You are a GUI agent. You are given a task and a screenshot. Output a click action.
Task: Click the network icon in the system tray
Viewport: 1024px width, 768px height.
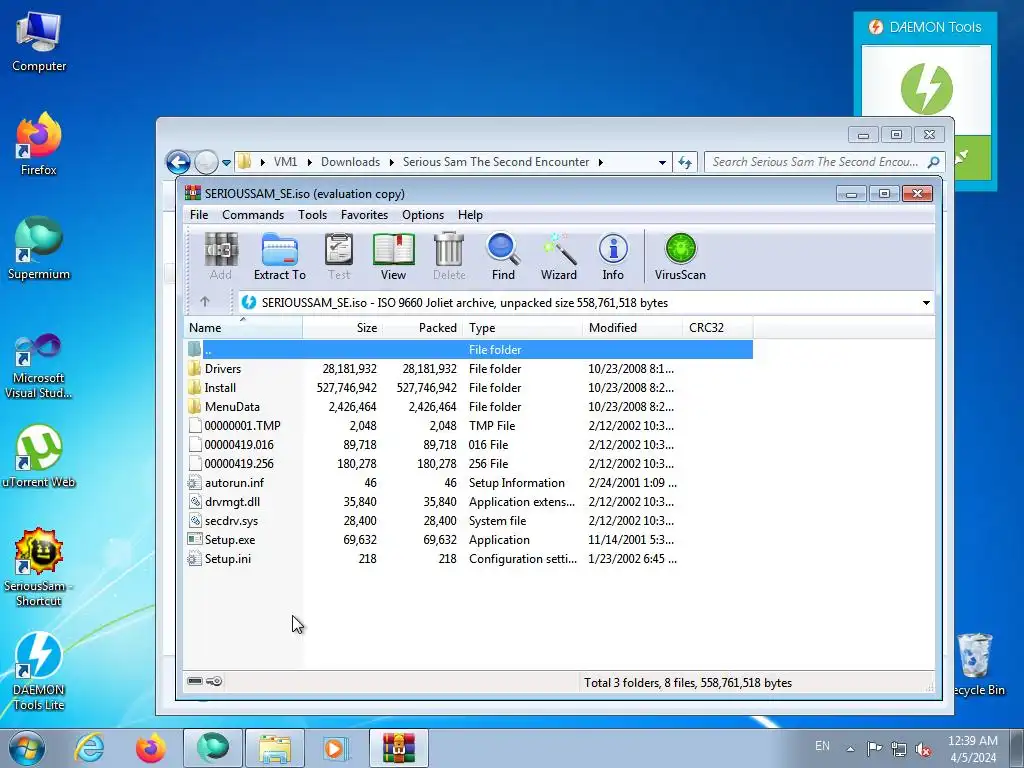pos(899,748)
